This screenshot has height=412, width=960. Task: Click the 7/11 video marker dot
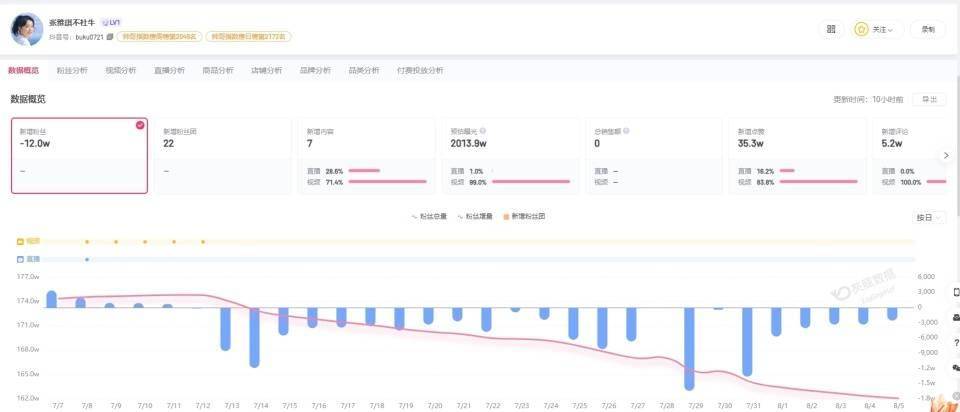[x=174, y=242]
